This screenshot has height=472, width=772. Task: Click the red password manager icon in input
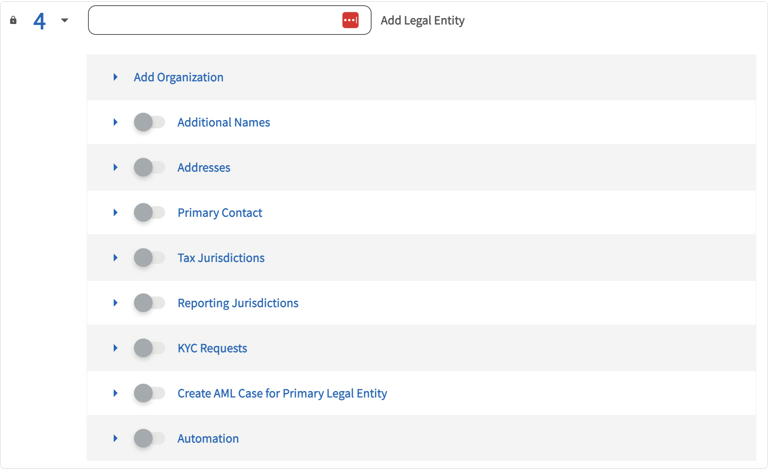click(351, 20)
